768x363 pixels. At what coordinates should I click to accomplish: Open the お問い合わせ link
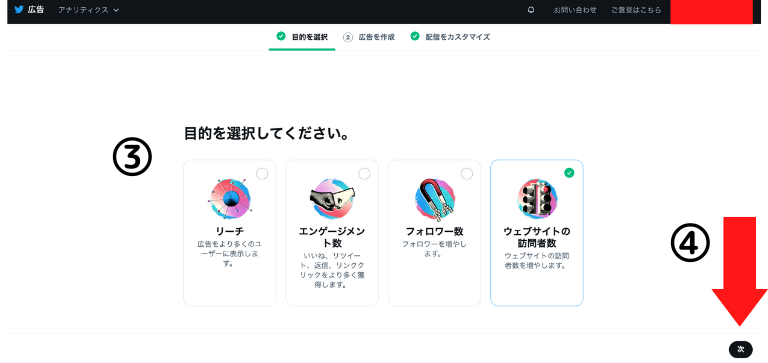(x=575, y=10)
